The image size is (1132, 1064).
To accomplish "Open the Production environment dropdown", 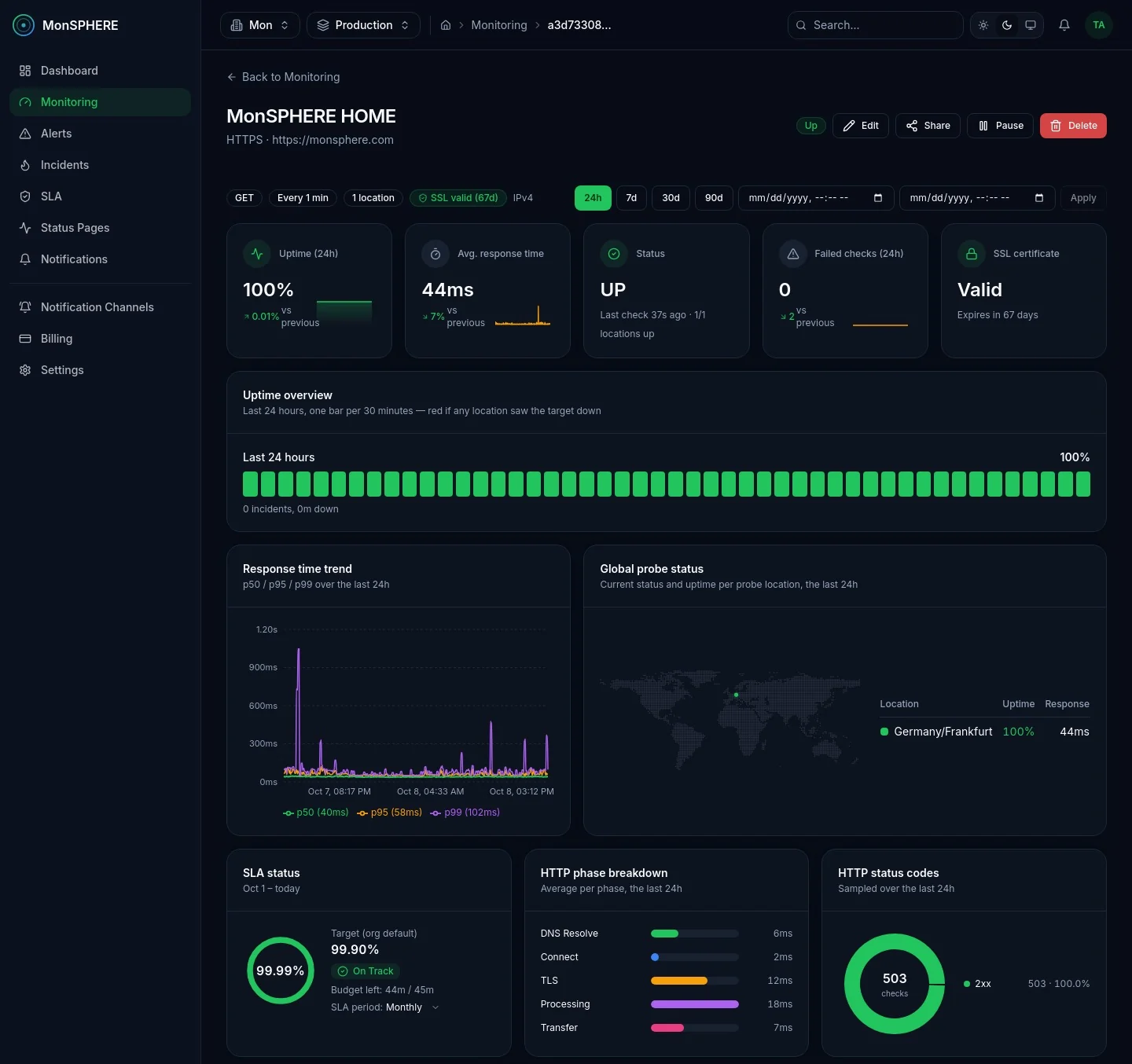I will [x=363, y=25].
